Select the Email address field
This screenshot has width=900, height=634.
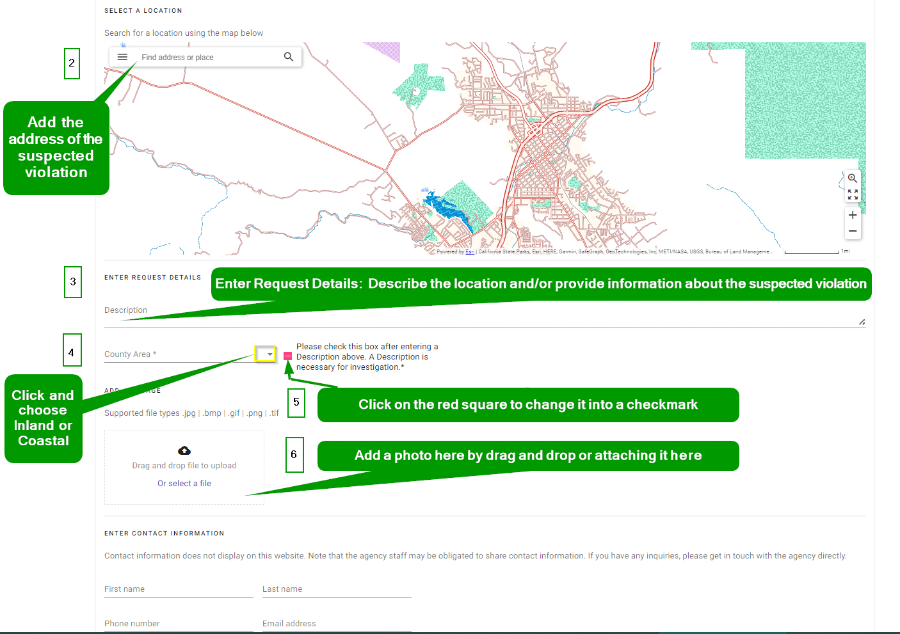tap(336, 623)
